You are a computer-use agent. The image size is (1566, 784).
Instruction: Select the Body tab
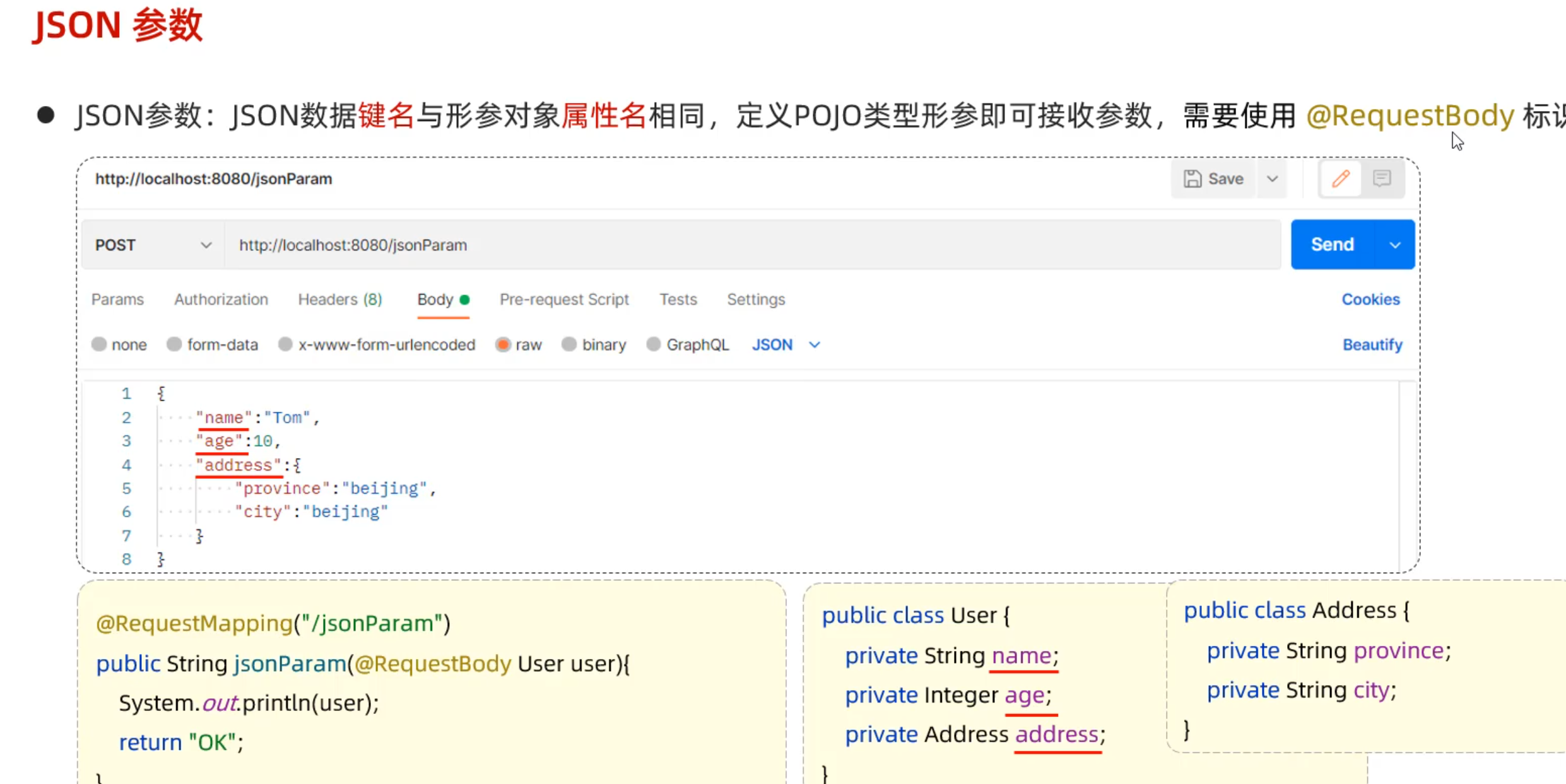pyautogui.click(x=443, y=300)
